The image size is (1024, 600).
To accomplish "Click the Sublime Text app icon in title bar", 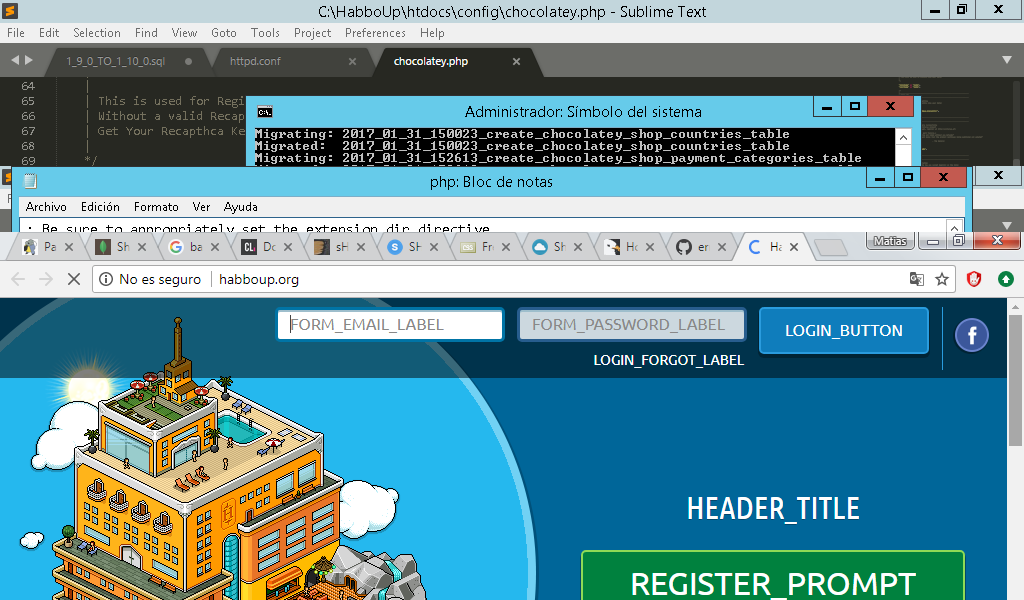I will click(10, 10).
